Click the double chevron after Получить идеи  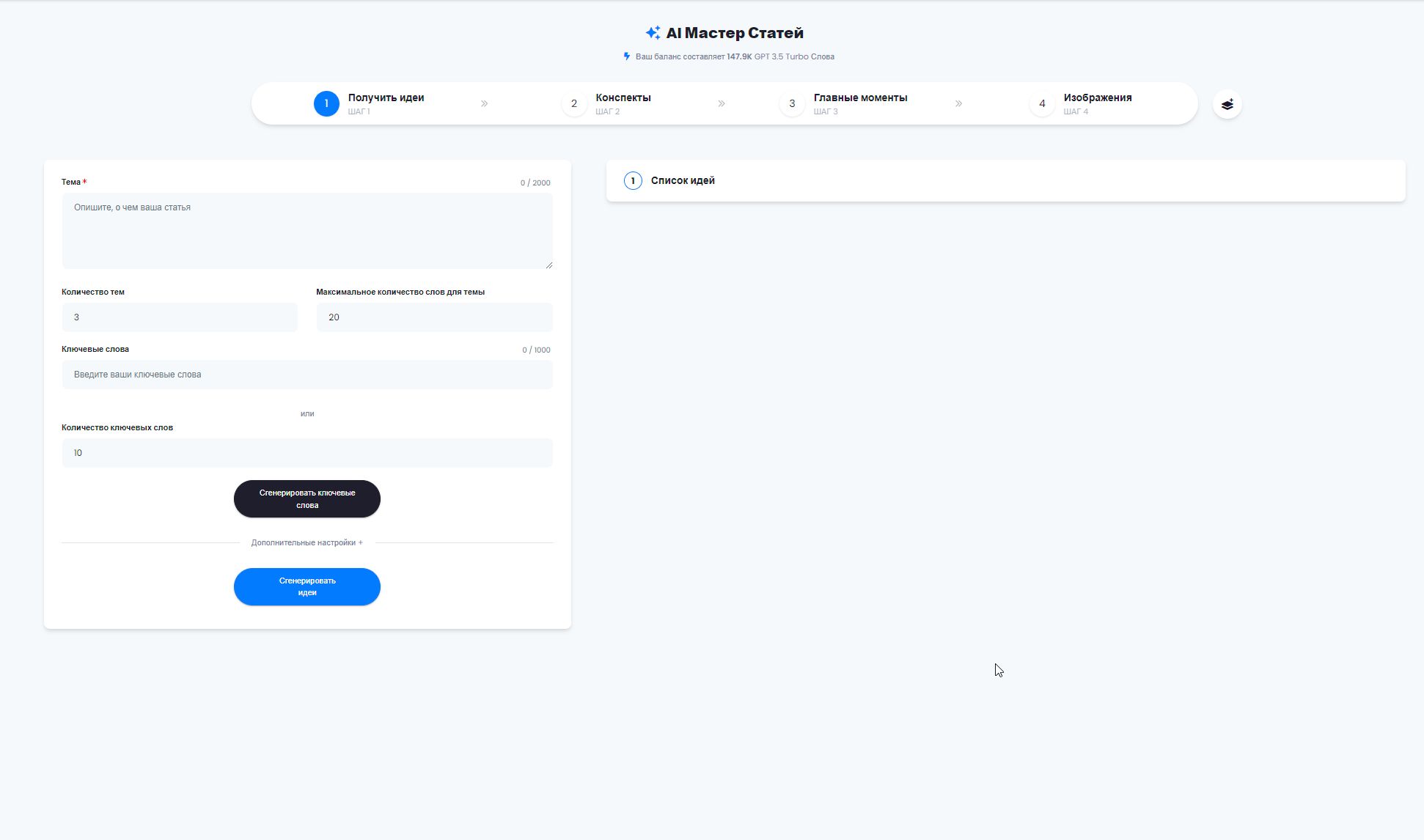coord(484,103)
